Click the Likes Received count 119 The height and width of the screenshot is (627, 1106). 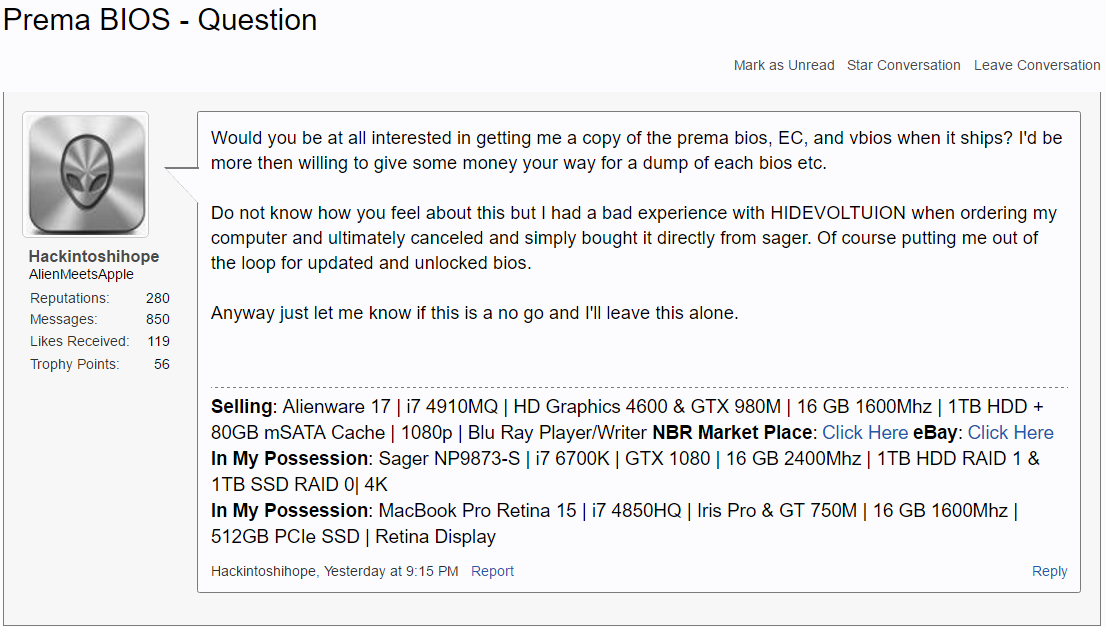(158, 342)
